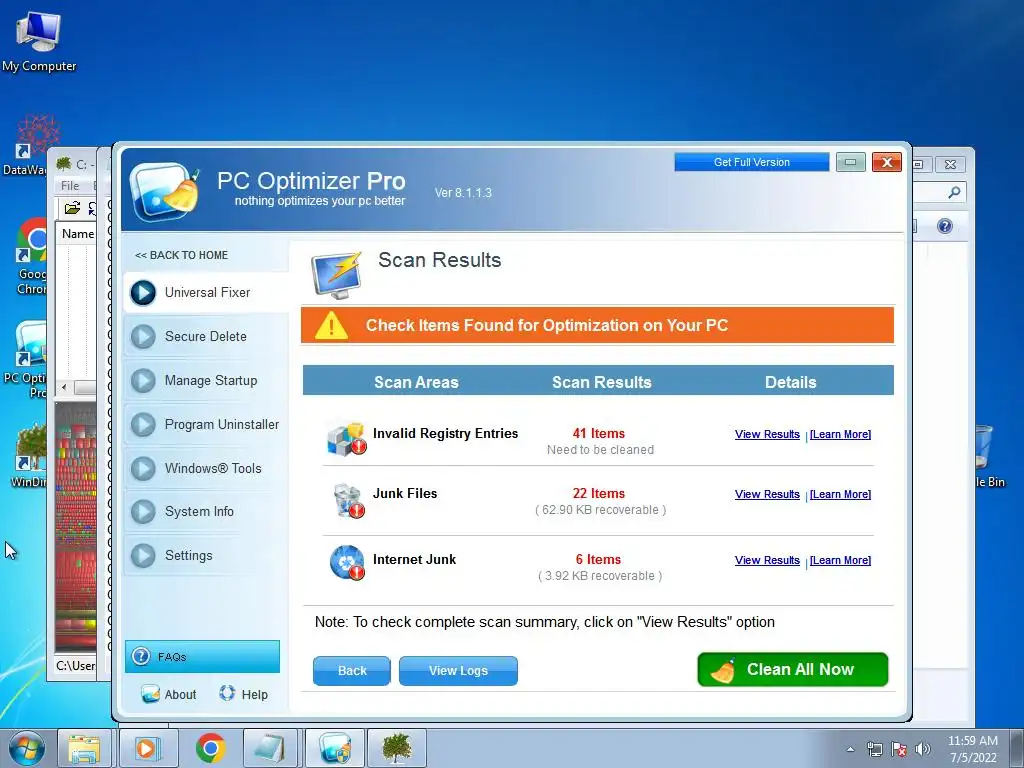Click '41 Items' registry result text

coord(599,434)
